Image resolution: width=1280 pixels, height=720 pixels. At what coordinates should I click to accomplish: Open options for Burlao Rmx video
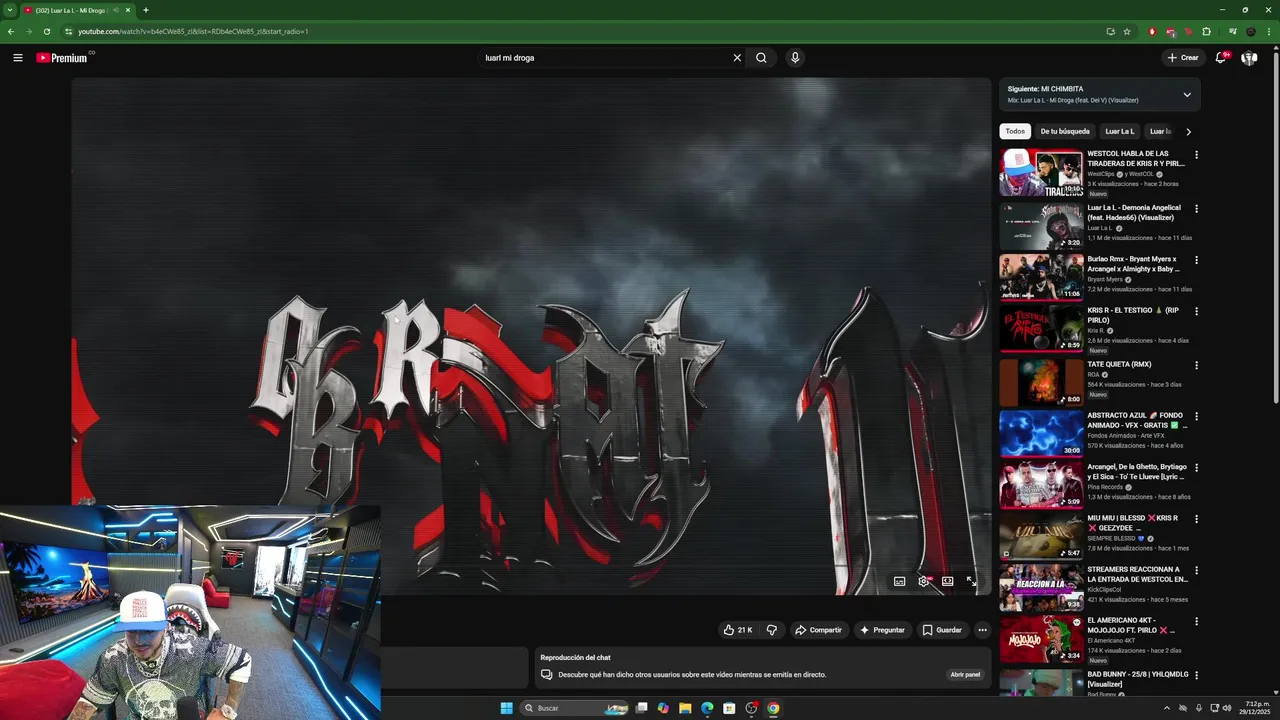point(1196,260)
